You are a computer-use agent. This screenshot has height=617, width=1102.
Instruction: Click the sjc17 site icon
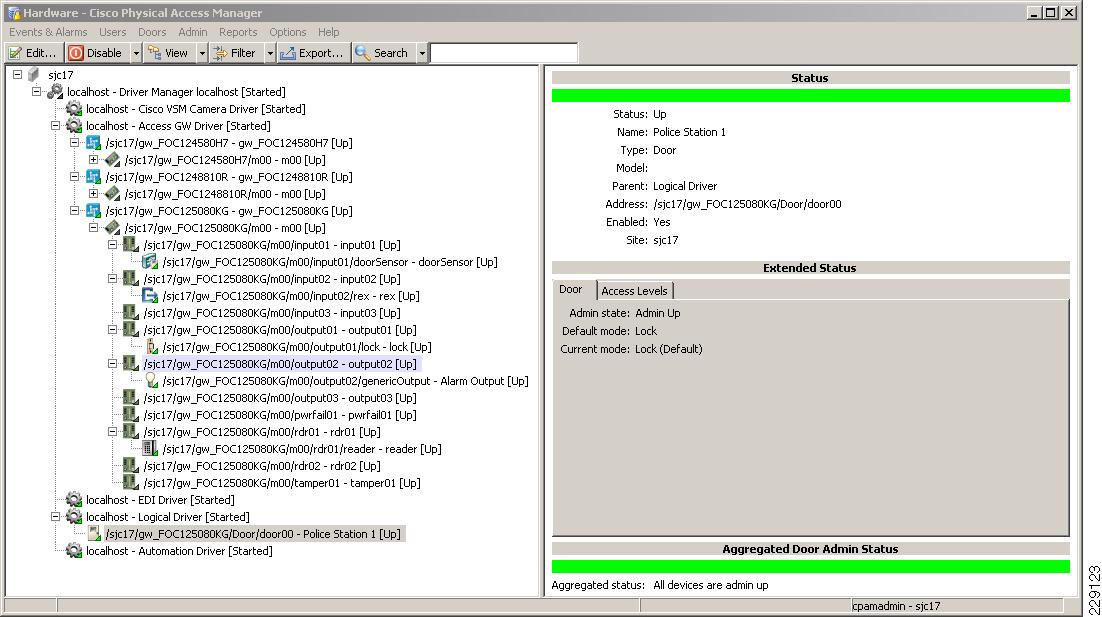34,74
